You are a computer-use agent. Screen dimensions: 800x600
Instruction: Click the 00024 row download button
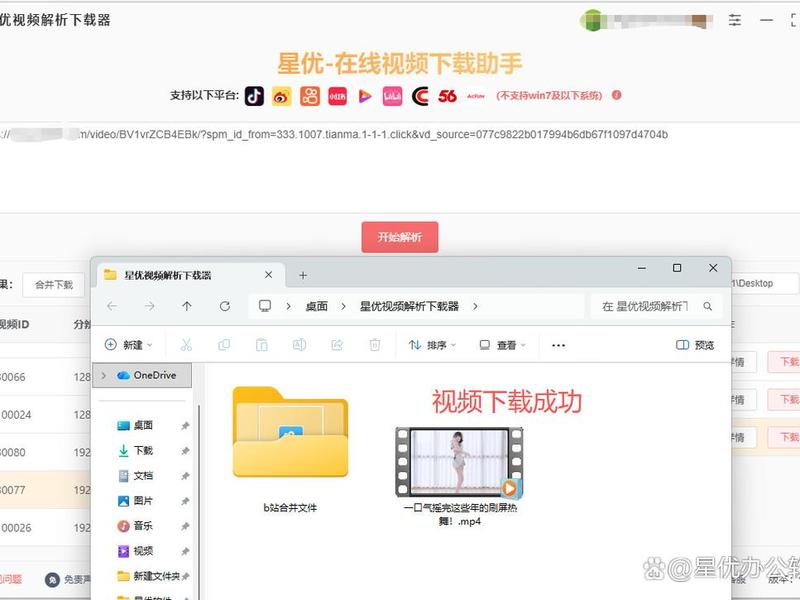point(786,399)
